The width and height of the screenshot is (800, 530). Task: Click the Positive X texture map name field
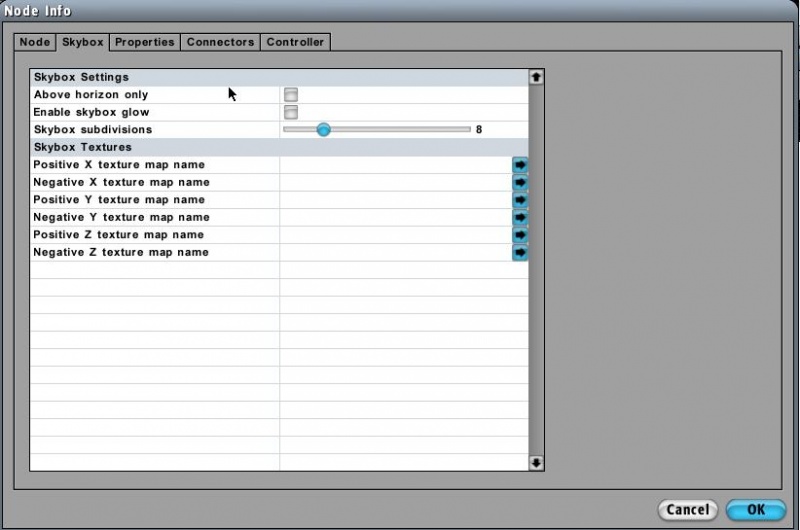point(395,165)
